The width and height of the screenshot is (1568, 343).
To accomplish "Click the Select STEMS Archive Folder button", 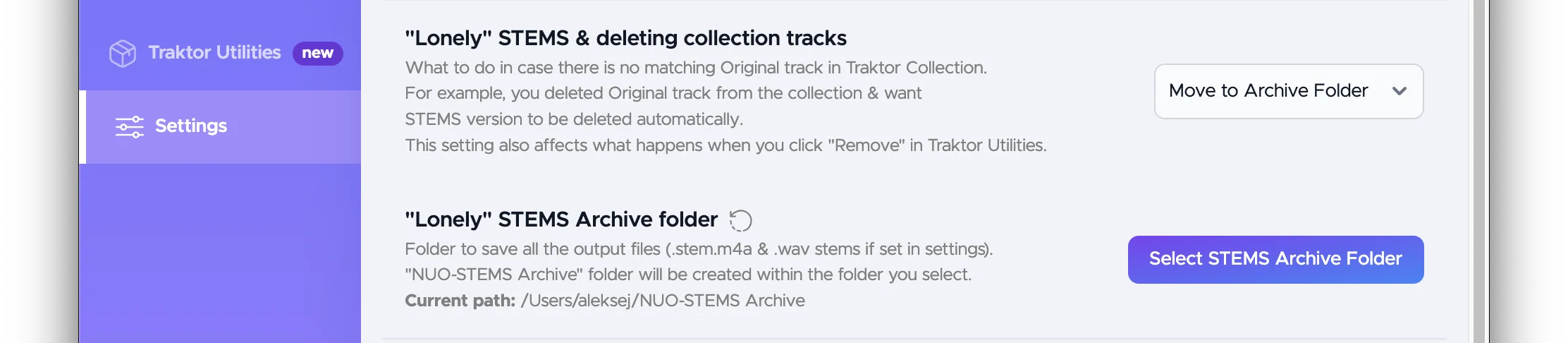I will 1275,260.
